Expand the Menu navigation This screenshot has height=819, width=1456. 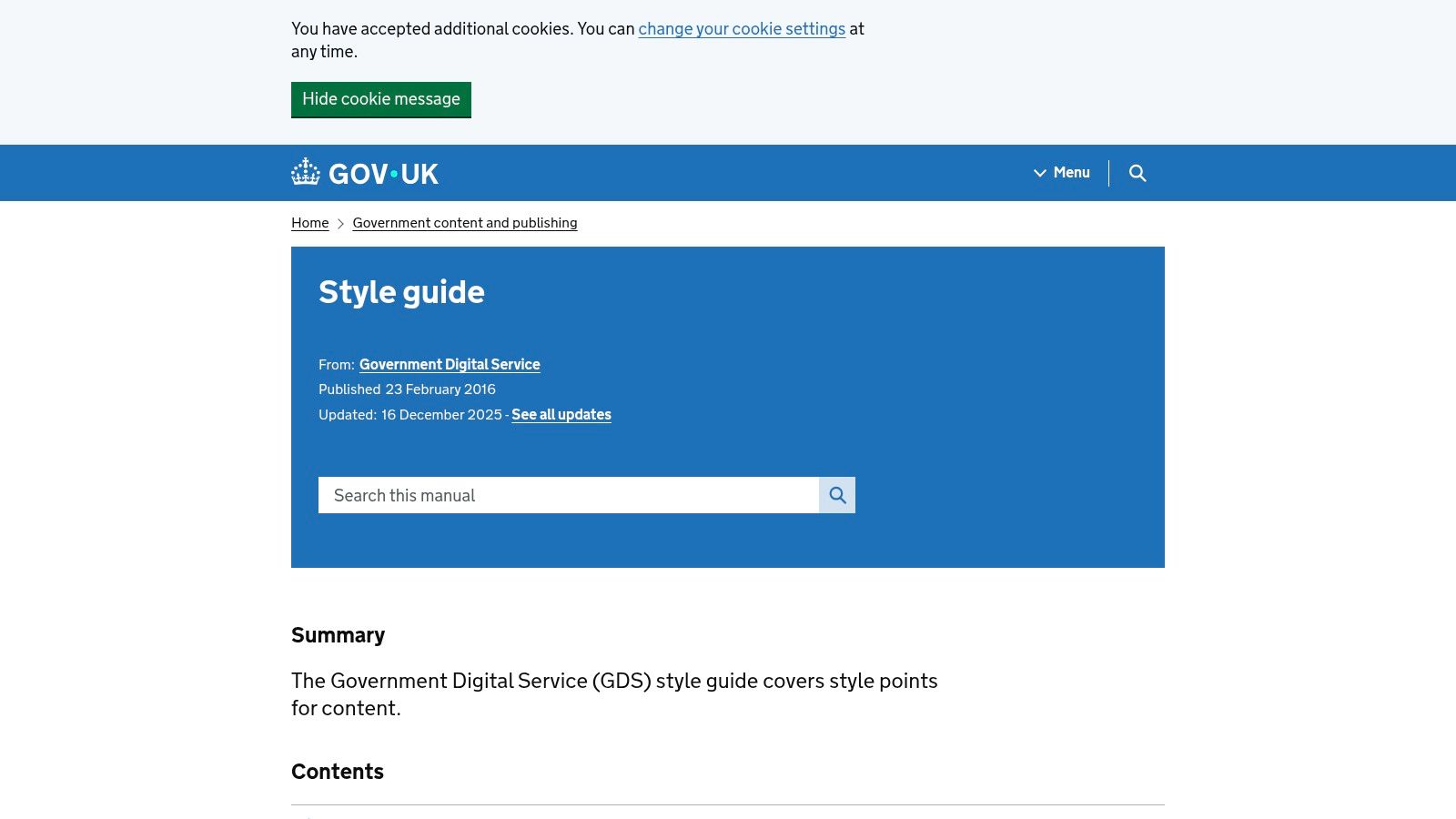tap(1070, 173)
